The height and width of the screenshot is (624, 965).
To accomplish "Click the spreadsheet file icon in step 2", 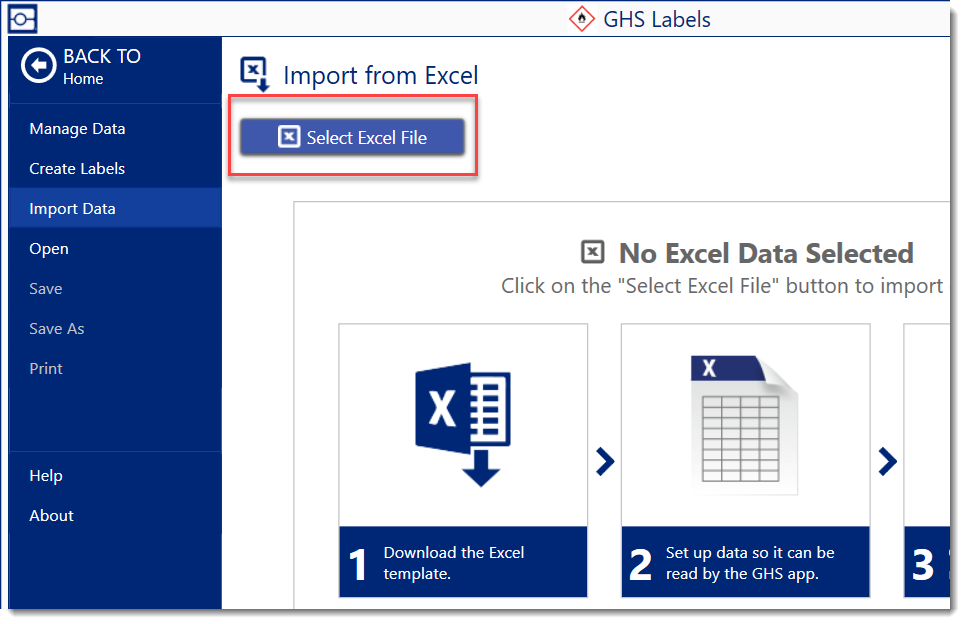I will point(744,424).
